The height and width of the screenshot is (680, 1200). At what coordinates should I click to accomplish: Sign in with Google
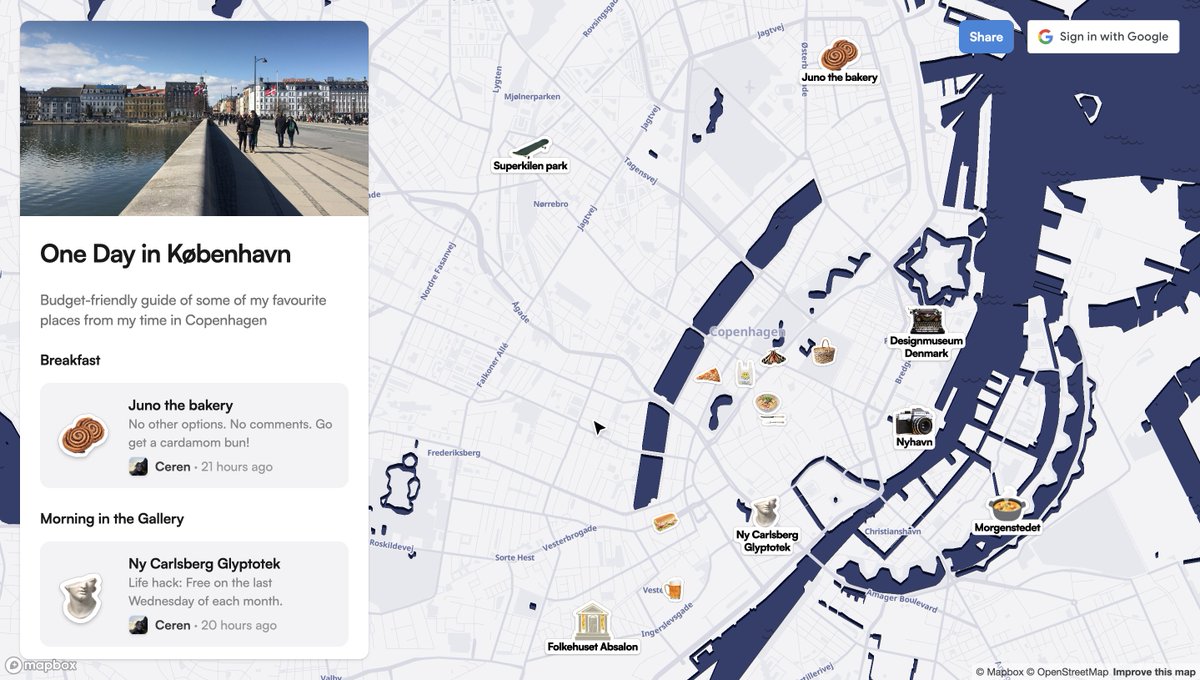click(x=1103, y=37)
